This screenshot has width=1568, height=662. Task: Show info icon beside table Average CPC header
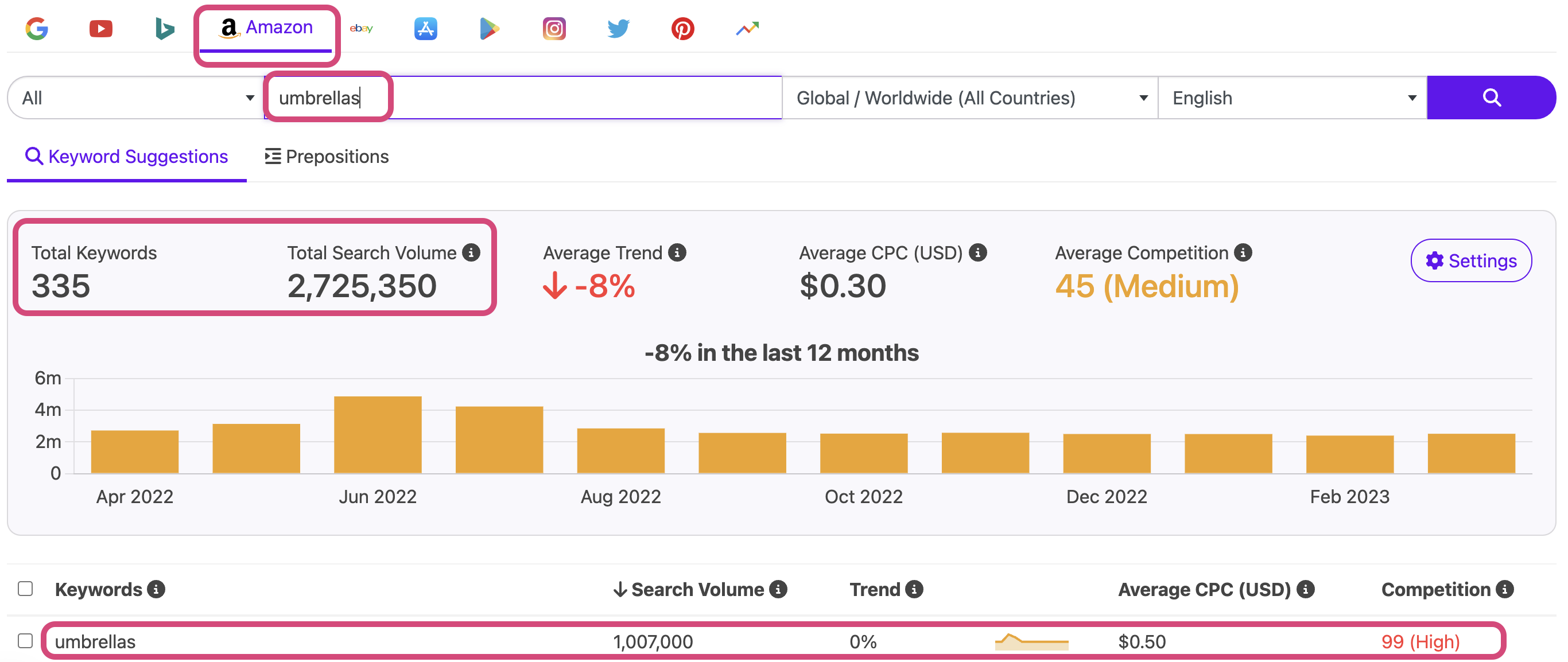[1306, 590]
